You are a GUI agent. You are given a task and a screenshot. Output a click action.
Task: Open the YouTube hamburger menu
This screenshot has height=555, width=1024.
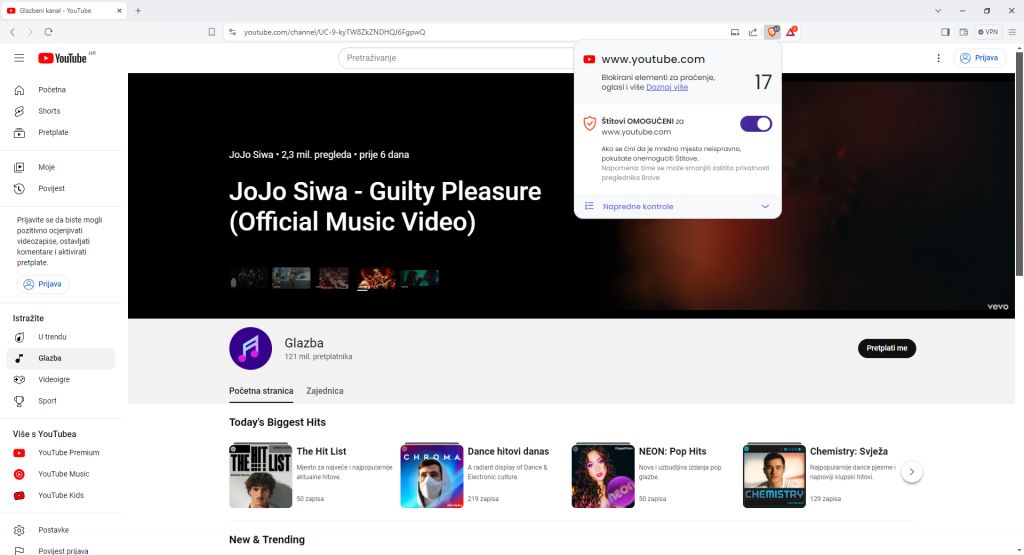point(19,58)
